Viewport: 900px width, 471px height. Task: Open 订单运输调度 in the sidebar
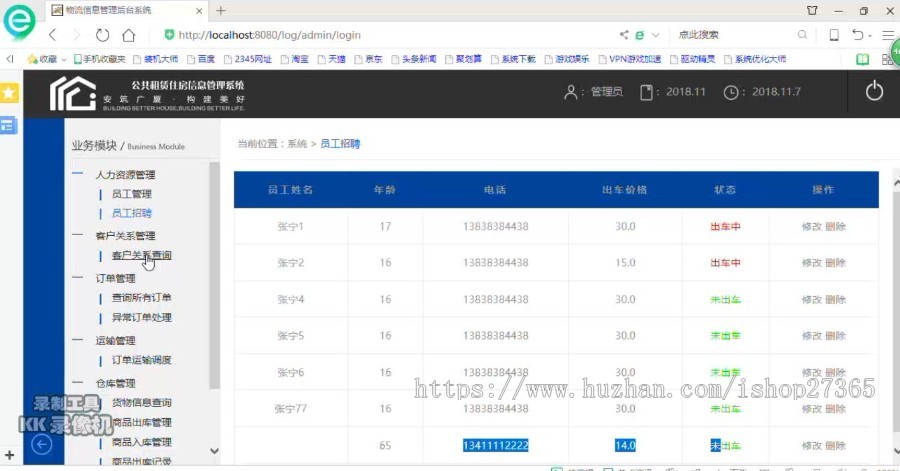141,360
